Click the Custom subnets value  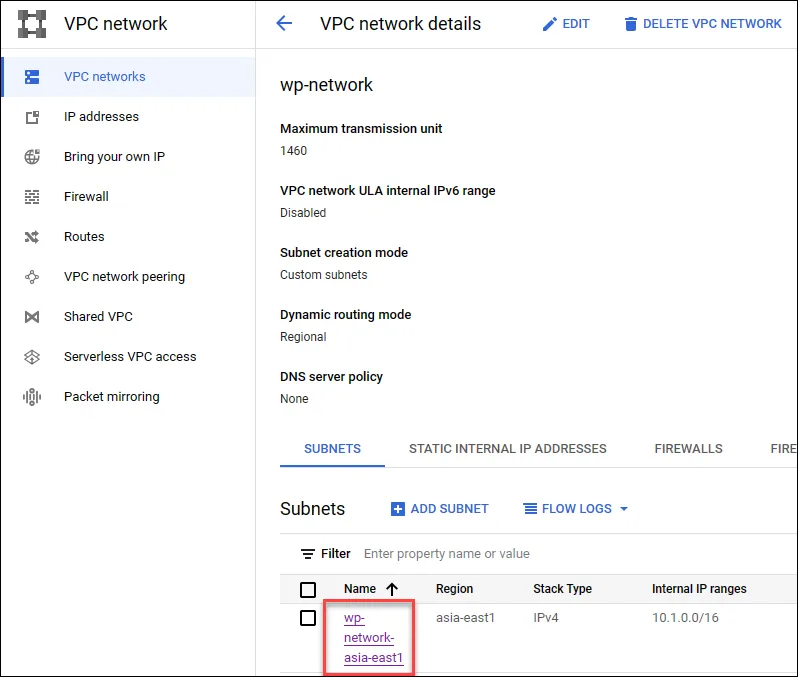tap(324, 275)
